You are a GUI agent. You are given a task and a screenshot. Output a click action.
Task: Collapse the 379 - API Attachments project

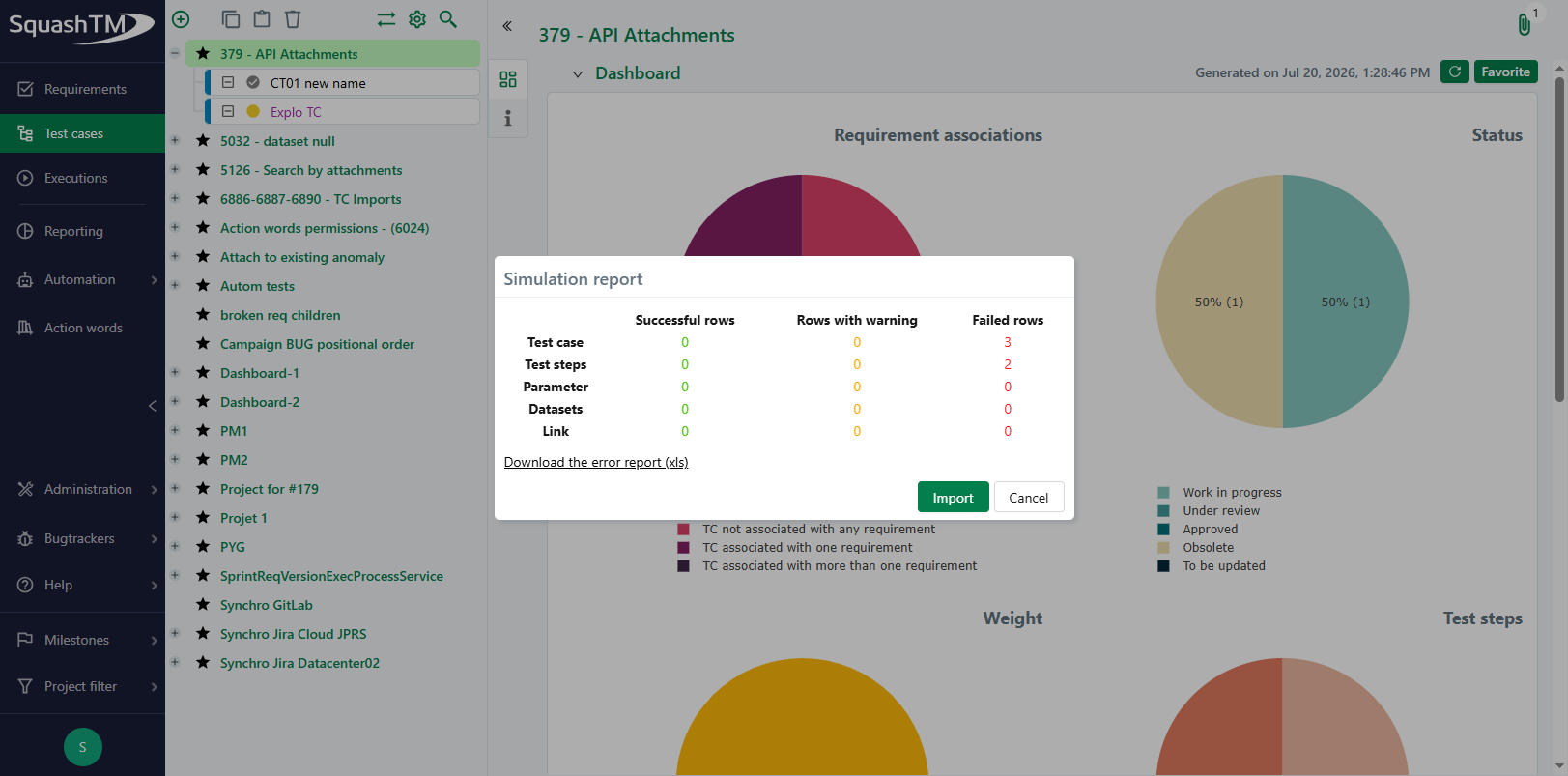click(x=175, y=54)
